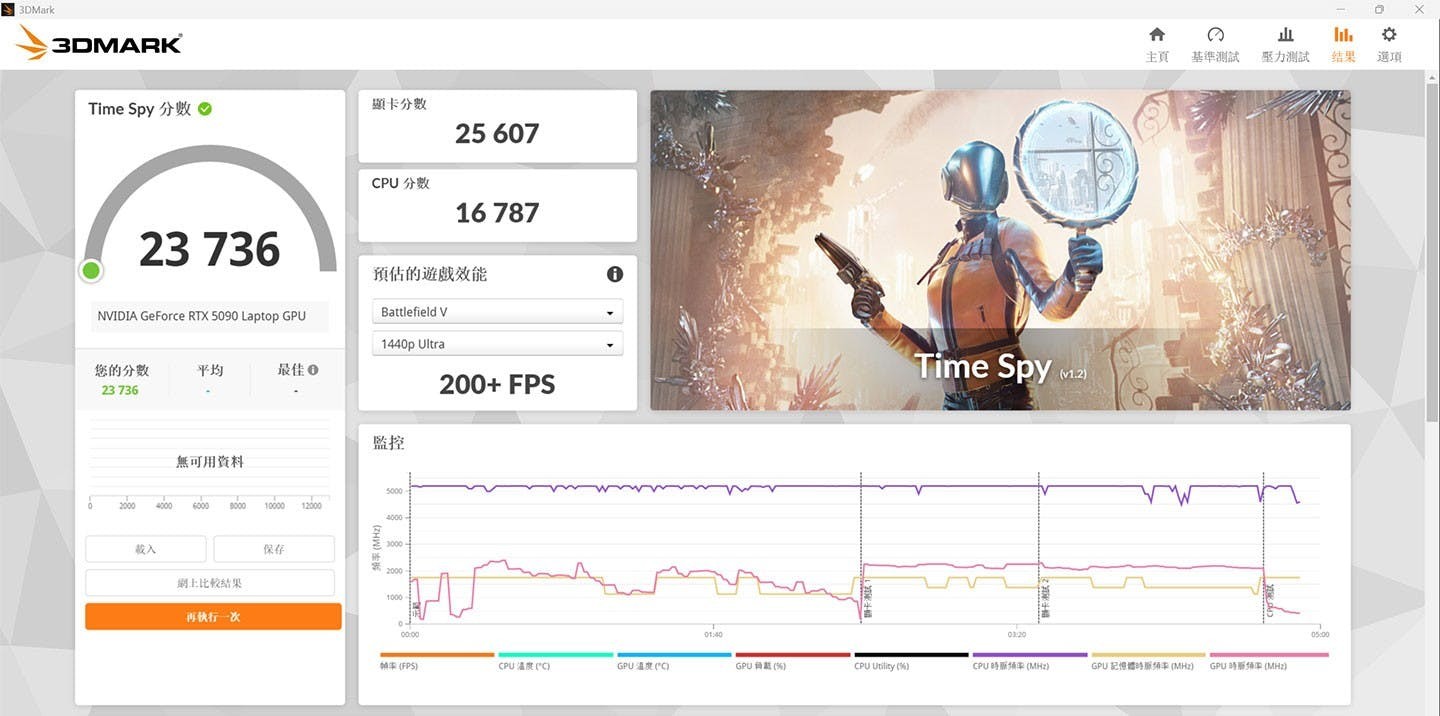Click the green score marker dot on gauge
Screen dimensions: 1440x716
[91, 270]
